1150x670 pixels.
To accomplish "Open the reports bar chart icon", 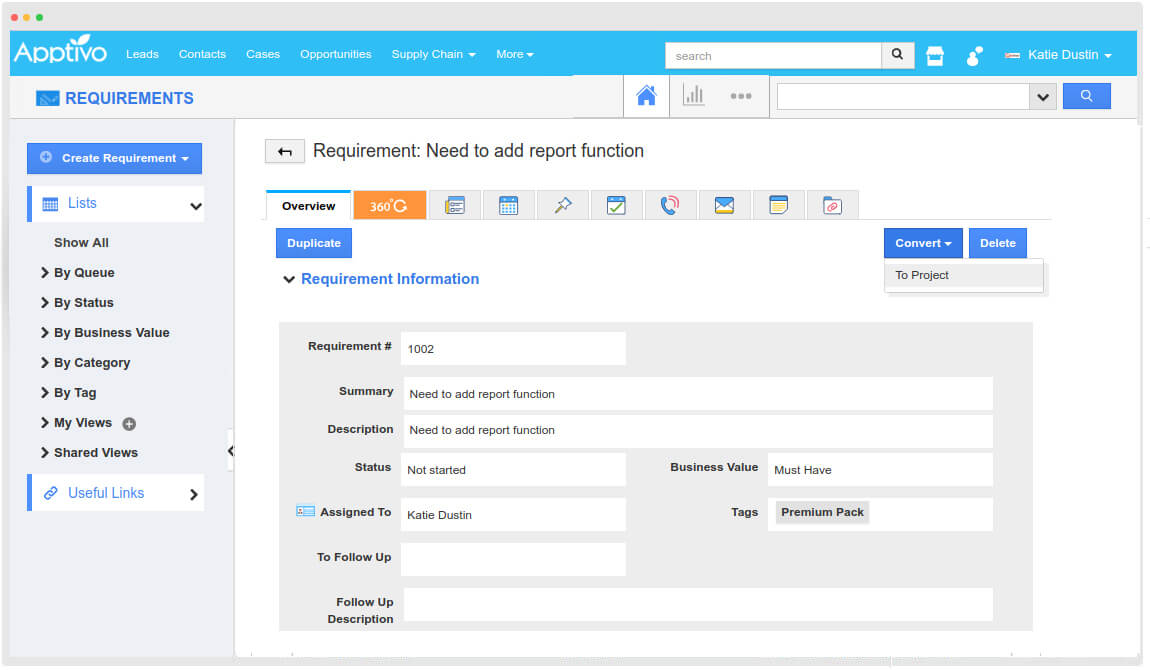I will (x=693, y=96).
